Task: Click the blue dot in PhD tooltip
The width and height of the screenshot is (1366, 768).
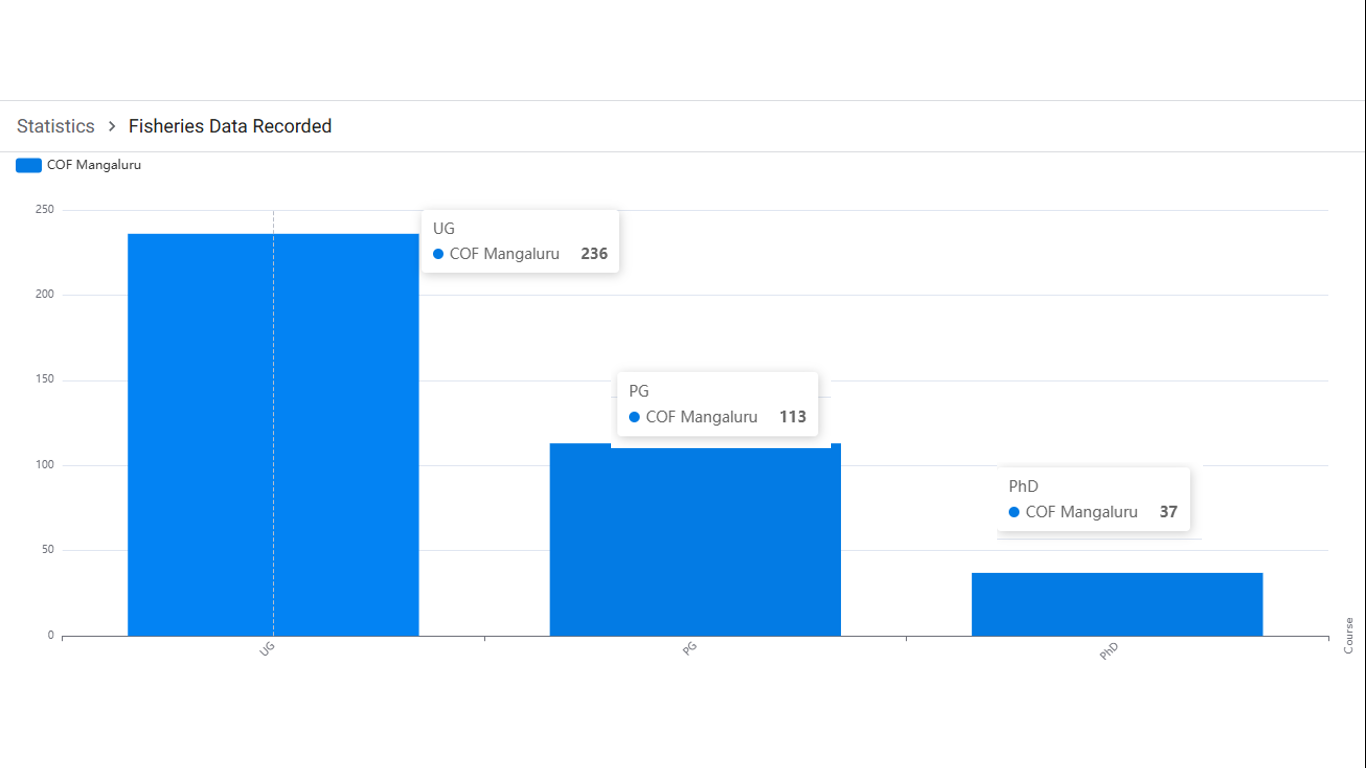Action: [1014, 512]
